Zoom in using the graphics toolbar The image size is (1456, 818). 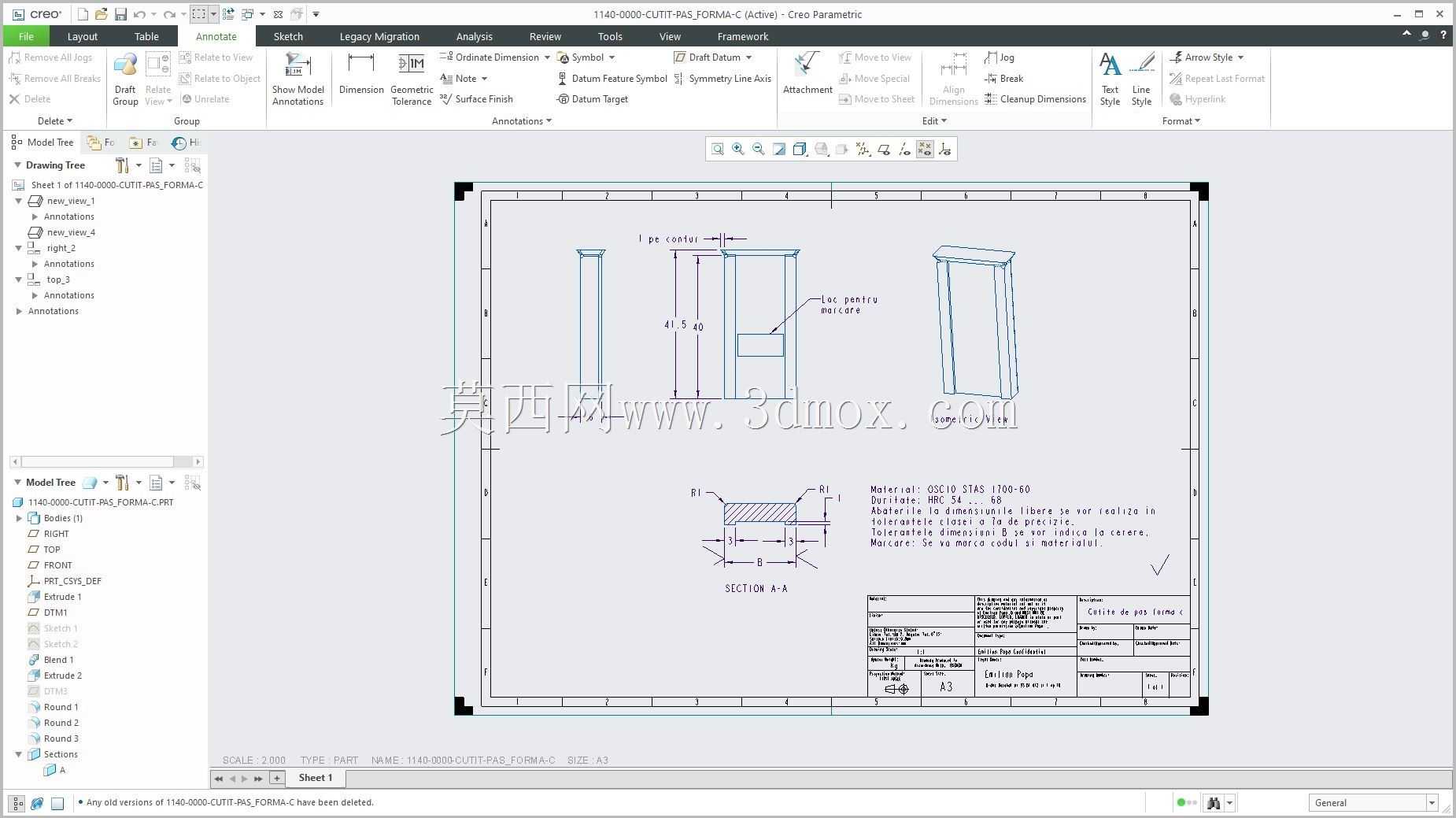click(738, 149)
